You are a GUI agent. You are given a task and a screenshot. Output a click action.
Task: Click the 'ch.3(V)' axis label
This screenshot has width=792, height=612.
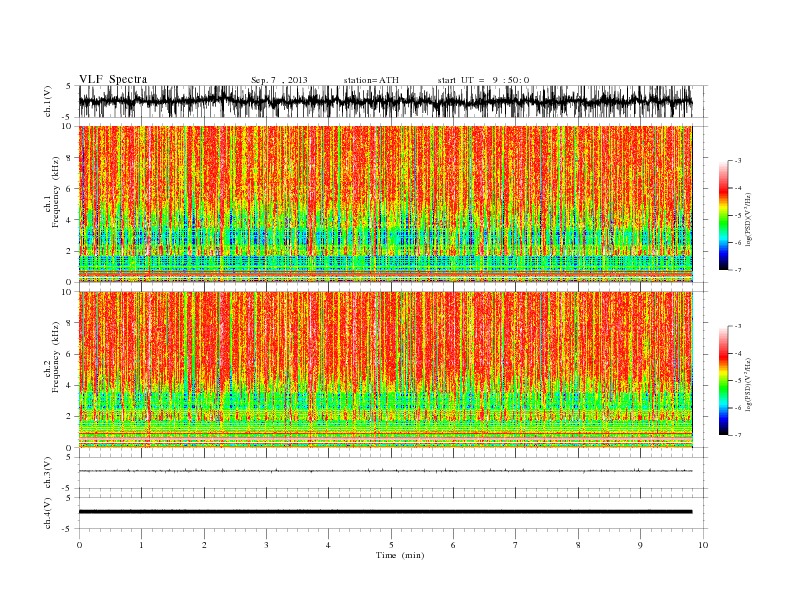[47, 473]
